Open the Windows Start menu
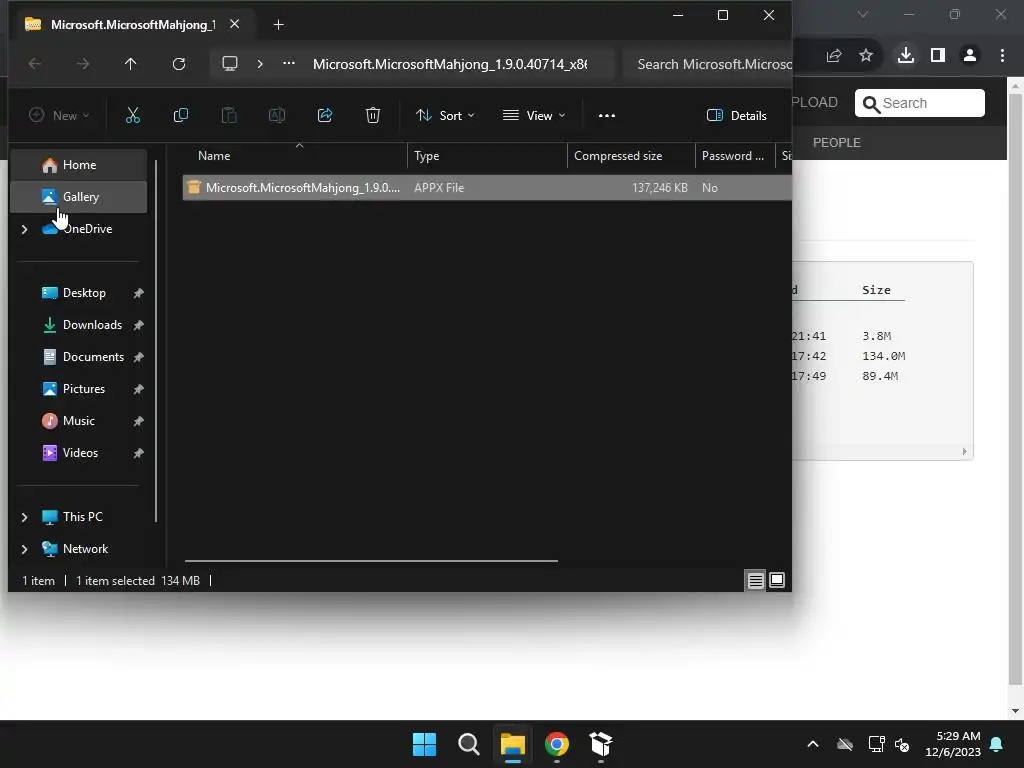Viewport: 1024px width, 768px height. 424,744
